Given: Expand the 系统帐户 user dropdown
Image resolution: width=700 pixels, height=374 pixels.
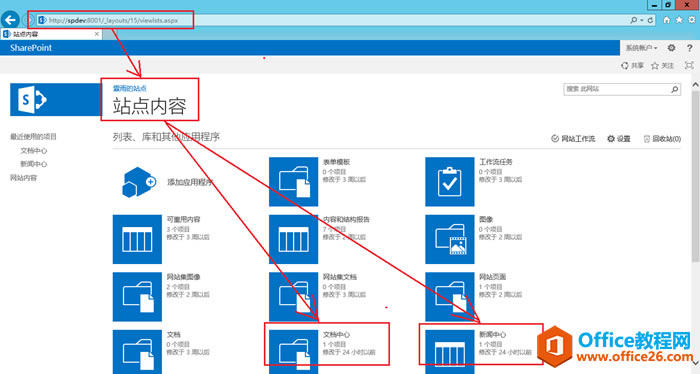Looking at the screenshot, I should pos(641,48).
